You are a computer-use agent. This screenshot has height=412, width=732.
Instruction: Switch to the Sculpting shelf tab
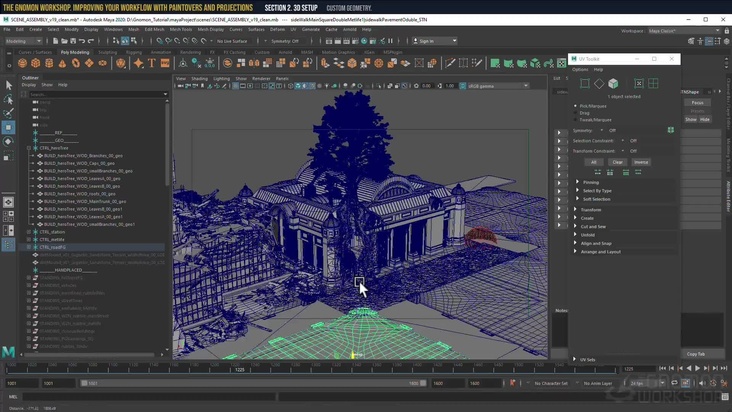point(107,52)
